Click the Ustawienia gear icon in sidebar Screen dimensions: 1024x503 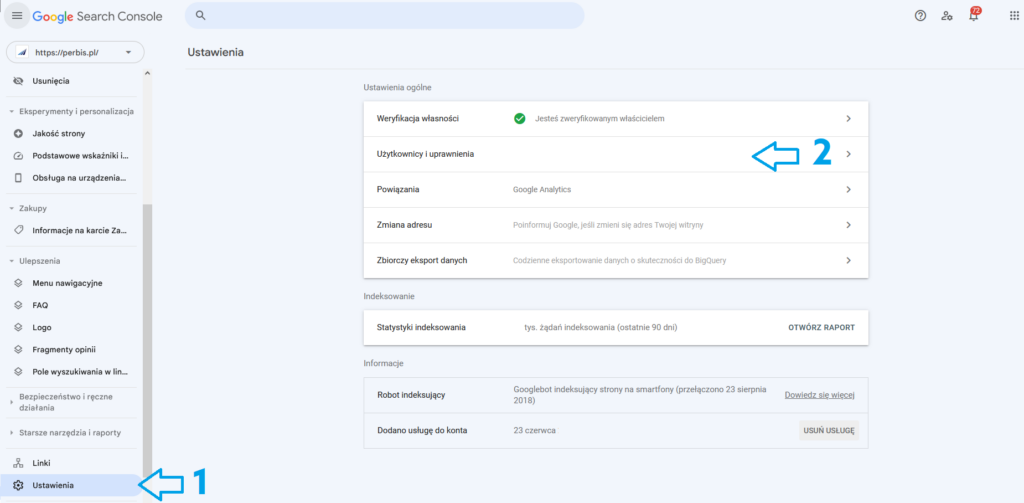(x=18, y=485)
